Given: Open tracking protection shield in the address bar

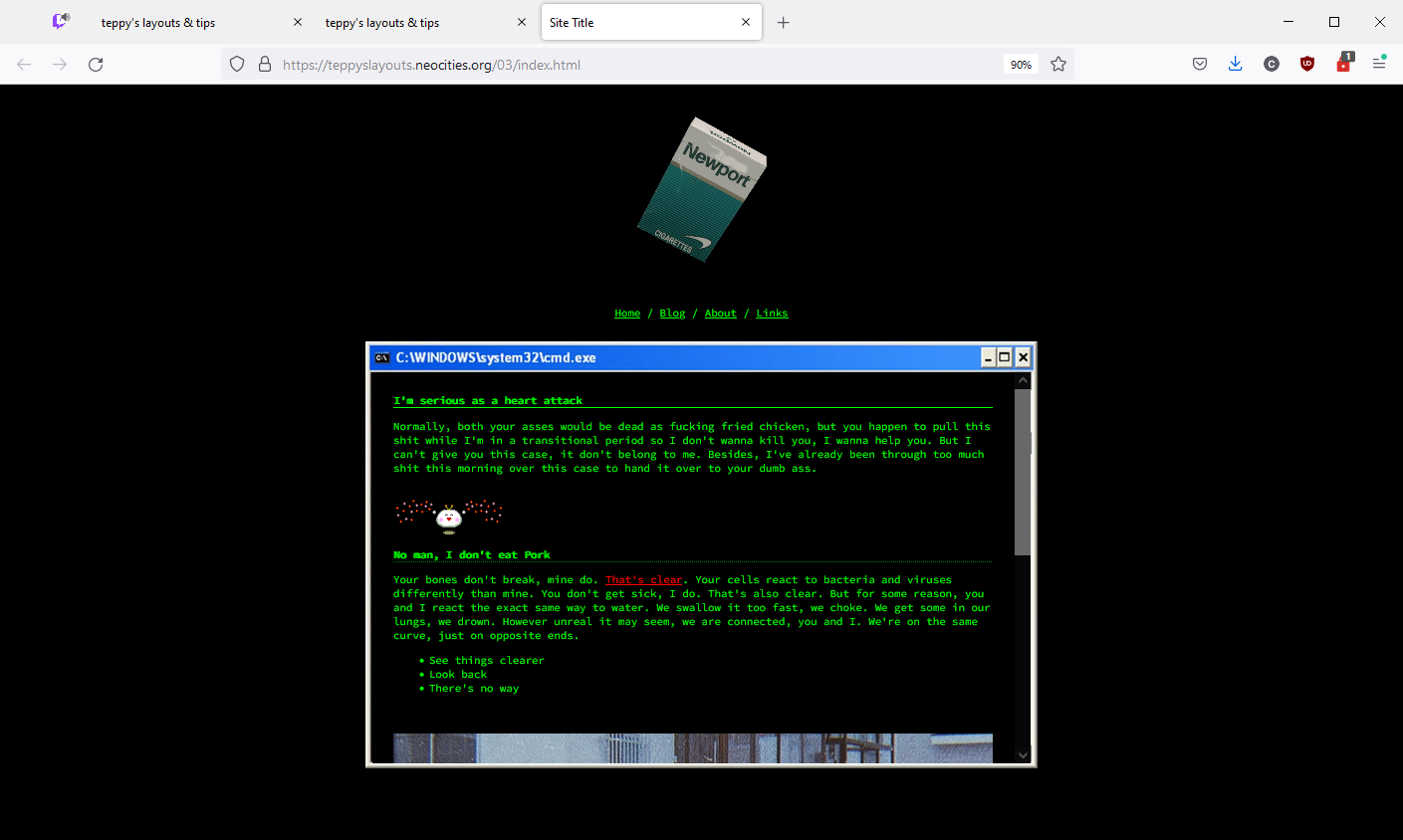Looking at the screenshot, I should click(x=237, y=64).
